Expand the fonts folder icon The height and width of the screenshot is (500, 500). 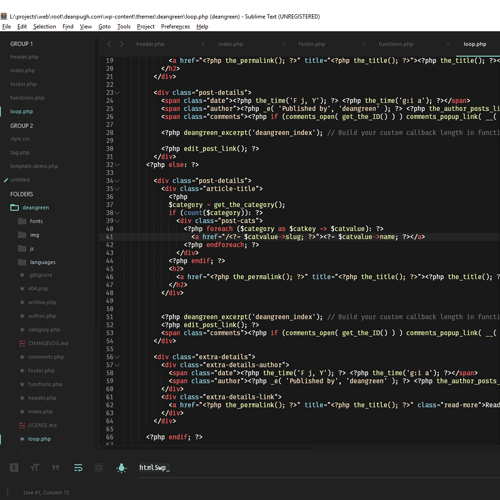(x=22, y=221)
